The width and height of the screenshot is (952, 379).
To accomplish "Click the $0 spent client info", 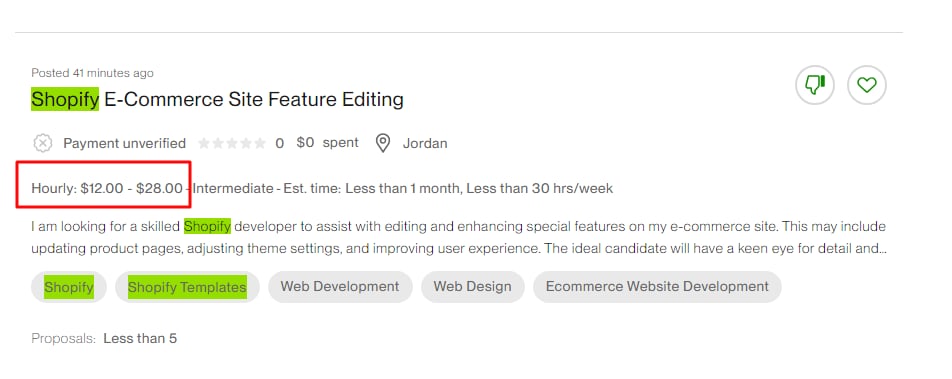I will coord(327,143).
